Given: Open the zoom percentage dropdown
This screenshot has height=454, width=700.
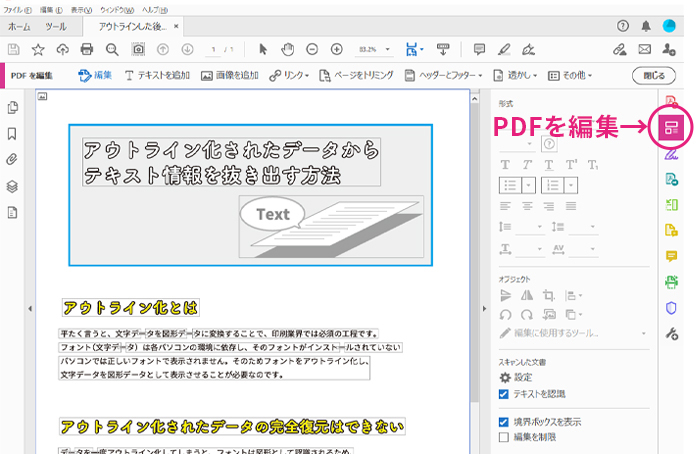Looking at the screenshot, I should tap(388, 49).
